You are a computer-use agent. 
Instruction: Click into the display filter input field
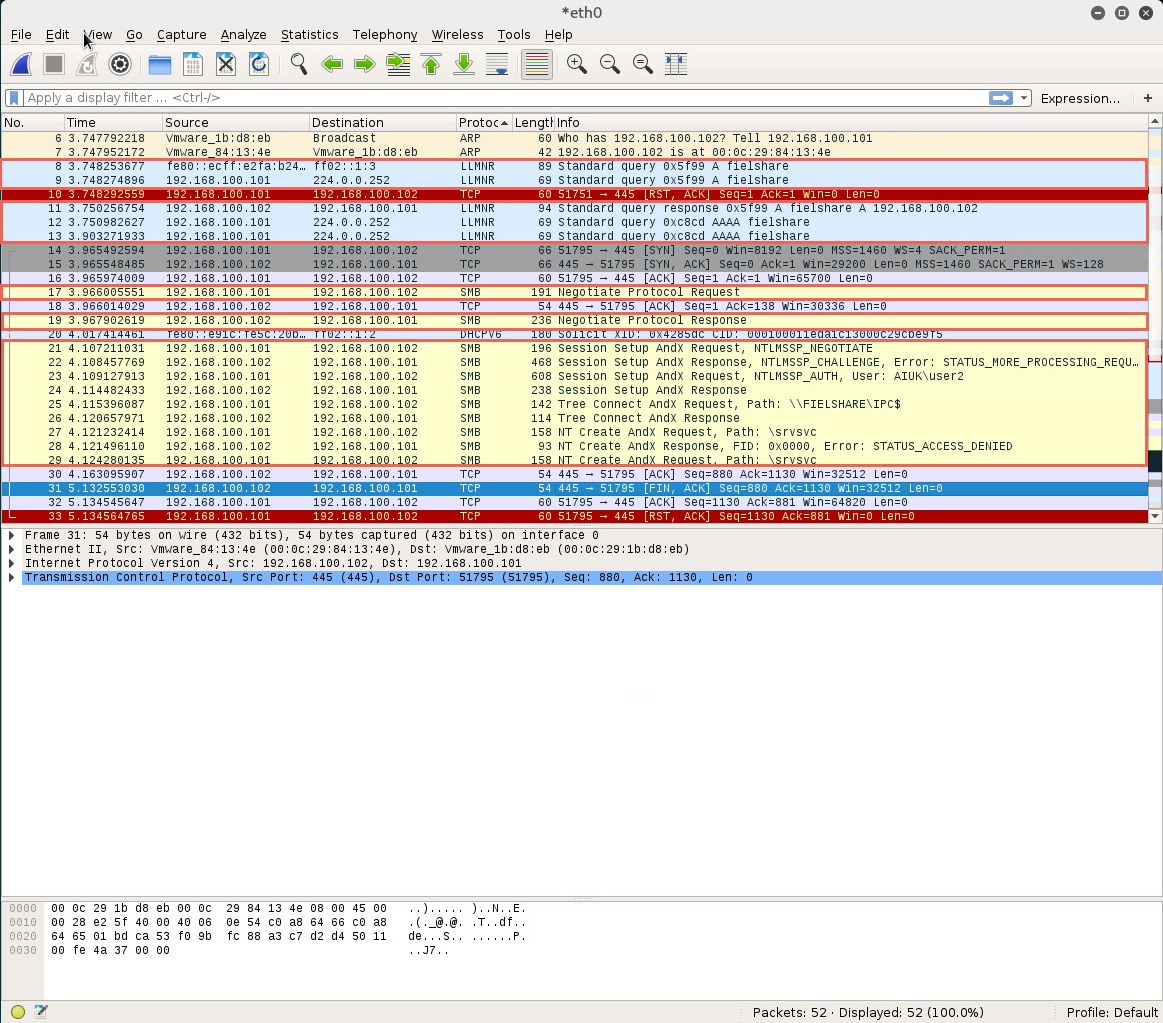500,98
